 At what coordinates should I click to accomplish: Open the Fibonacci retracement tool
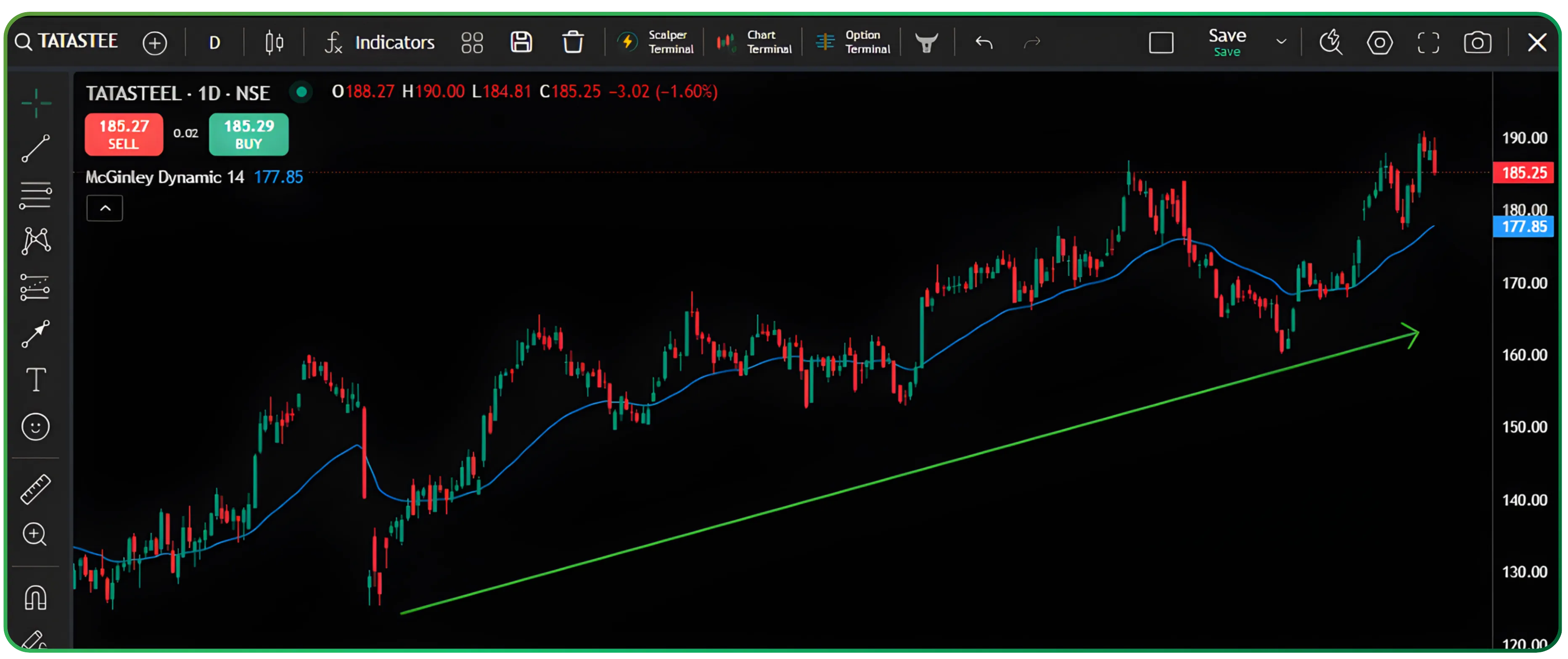pyautogui.click(x=35, y=195)
